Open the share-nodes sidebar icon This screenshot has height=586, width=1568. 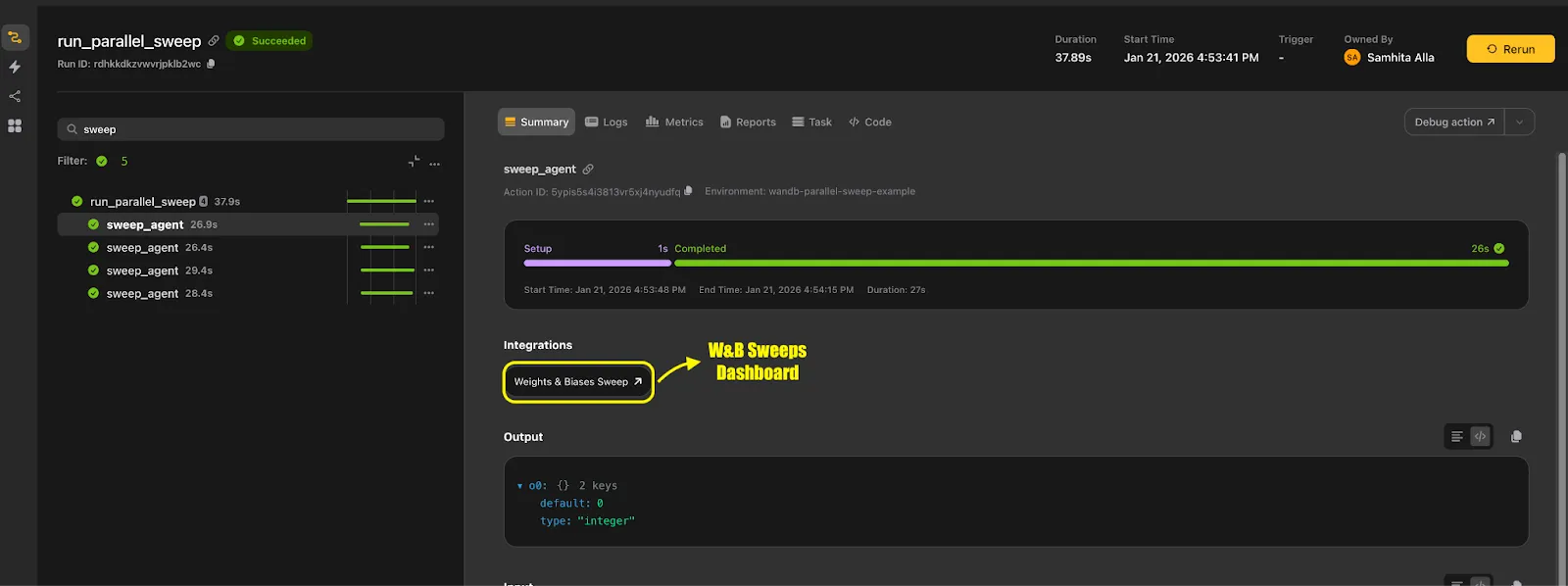(x=15, y=96)
